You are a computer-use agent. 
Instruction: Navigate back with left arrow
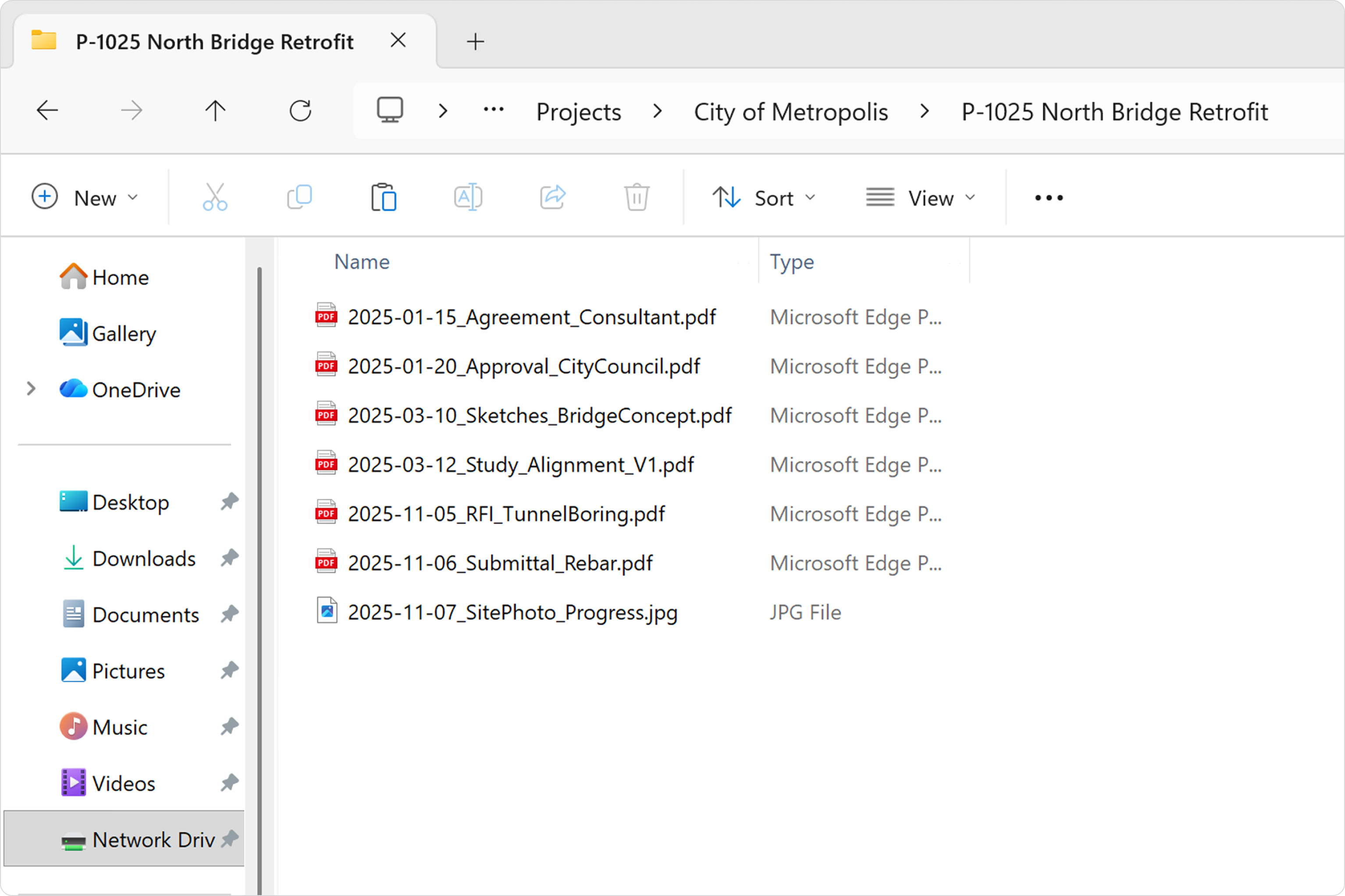[x=47, y=111]
